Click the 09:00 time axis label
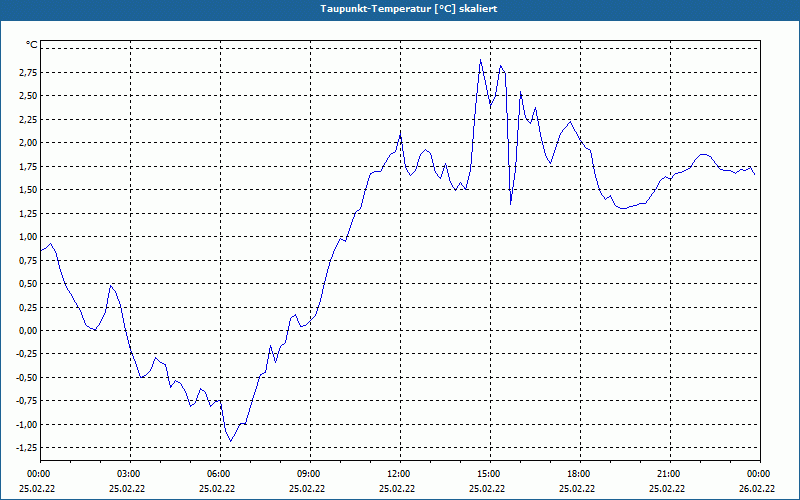 pos(310,474)
